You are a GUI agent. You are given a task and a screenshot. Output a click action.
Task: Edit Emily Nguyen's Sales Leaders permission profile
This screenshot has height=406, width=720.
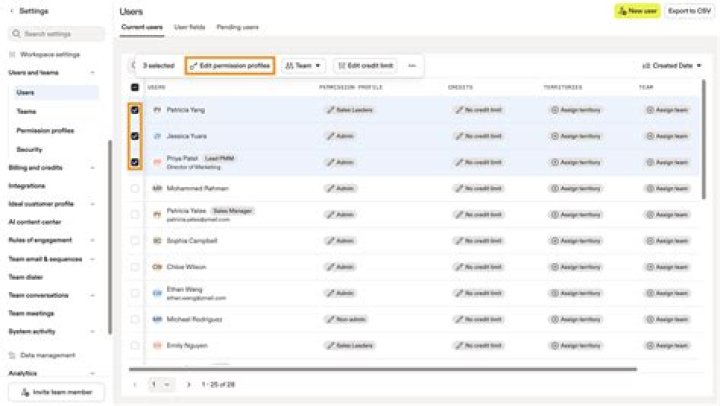point(350,345)
